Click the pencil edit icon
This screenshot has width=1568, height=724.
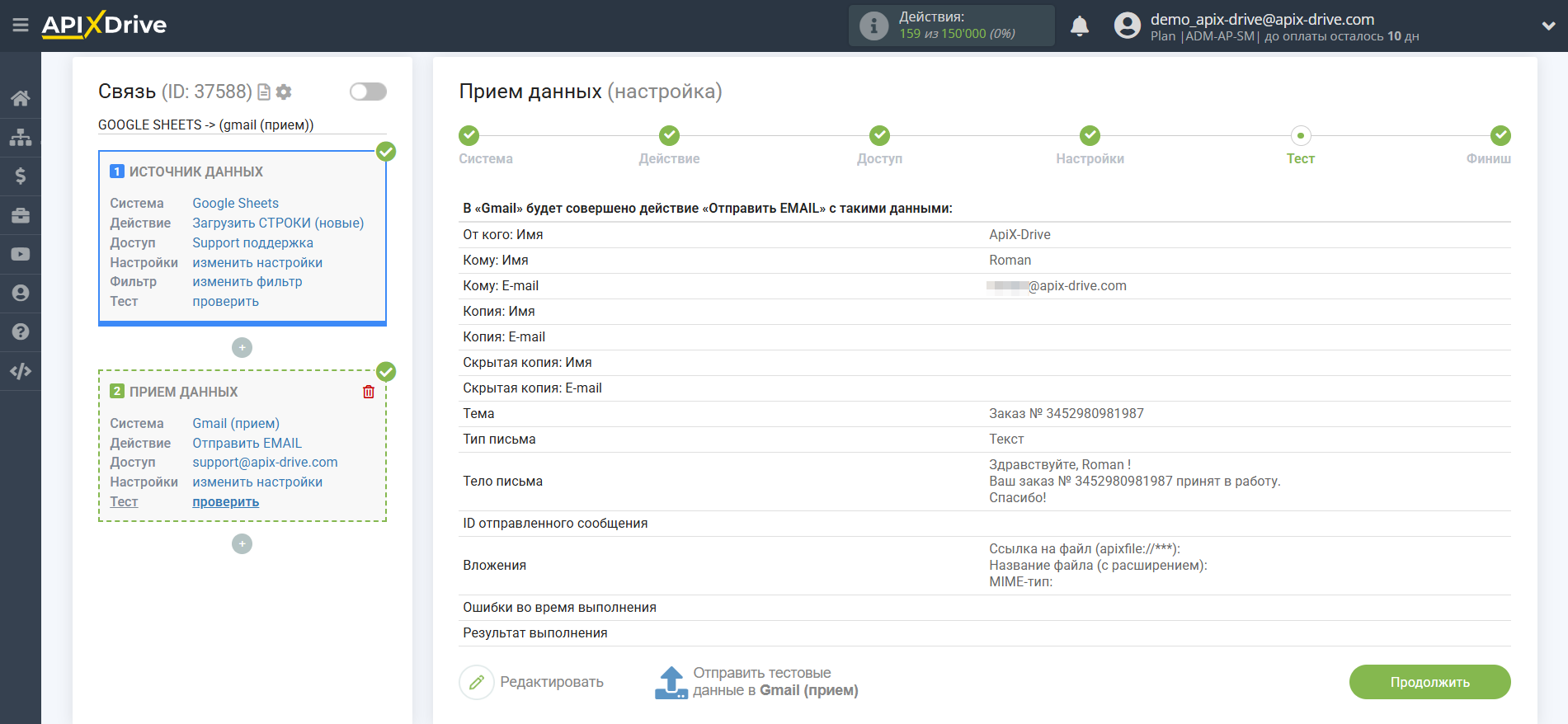tap(477, 682)
